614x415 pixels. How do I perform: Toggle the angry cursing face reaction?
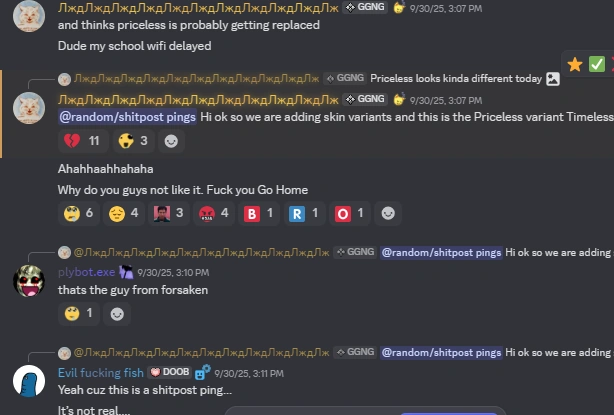pyautogui.click(x=214, y=213)
